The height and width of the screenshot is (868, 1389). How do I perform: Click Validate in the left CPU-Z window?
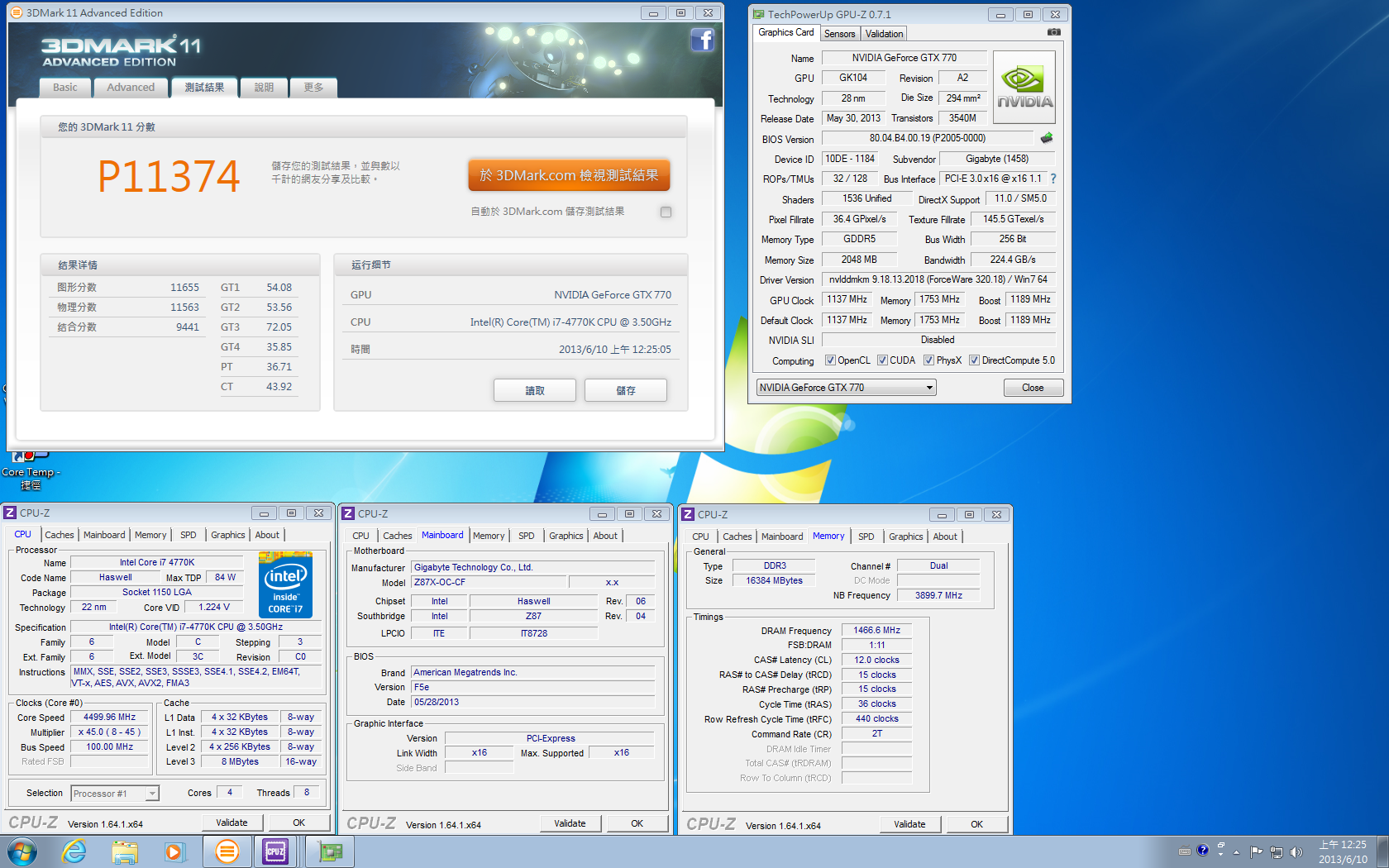(231, 823)
